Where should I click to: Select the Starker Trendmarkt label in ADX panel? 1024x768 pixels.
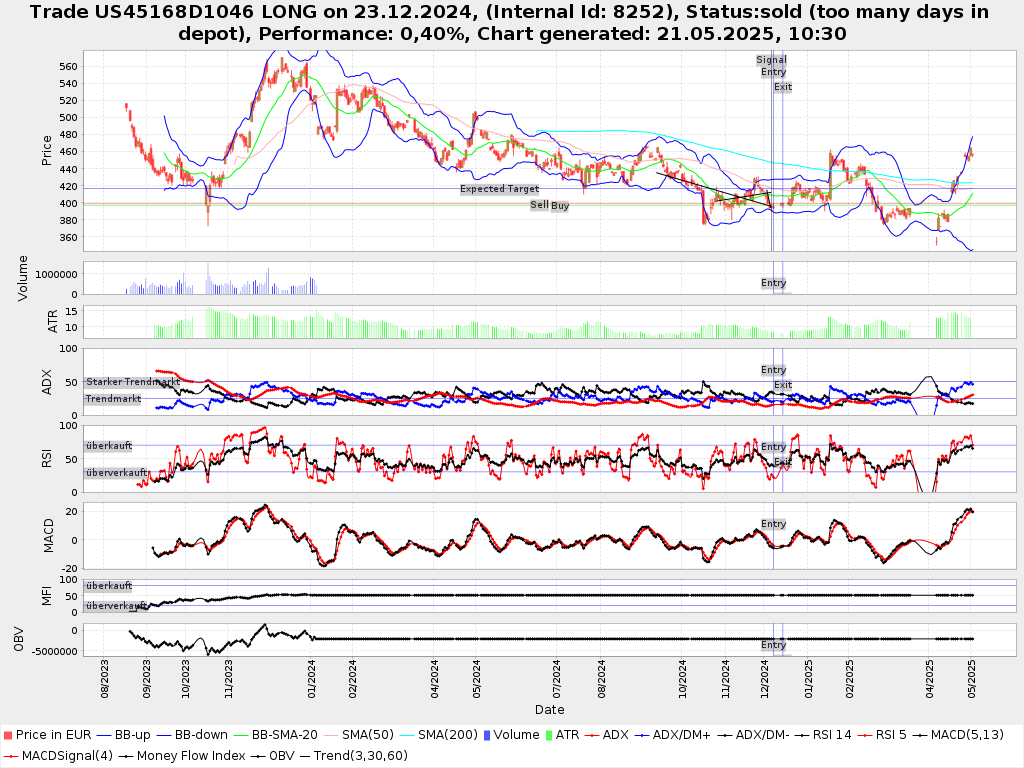(x=132, y=382)
